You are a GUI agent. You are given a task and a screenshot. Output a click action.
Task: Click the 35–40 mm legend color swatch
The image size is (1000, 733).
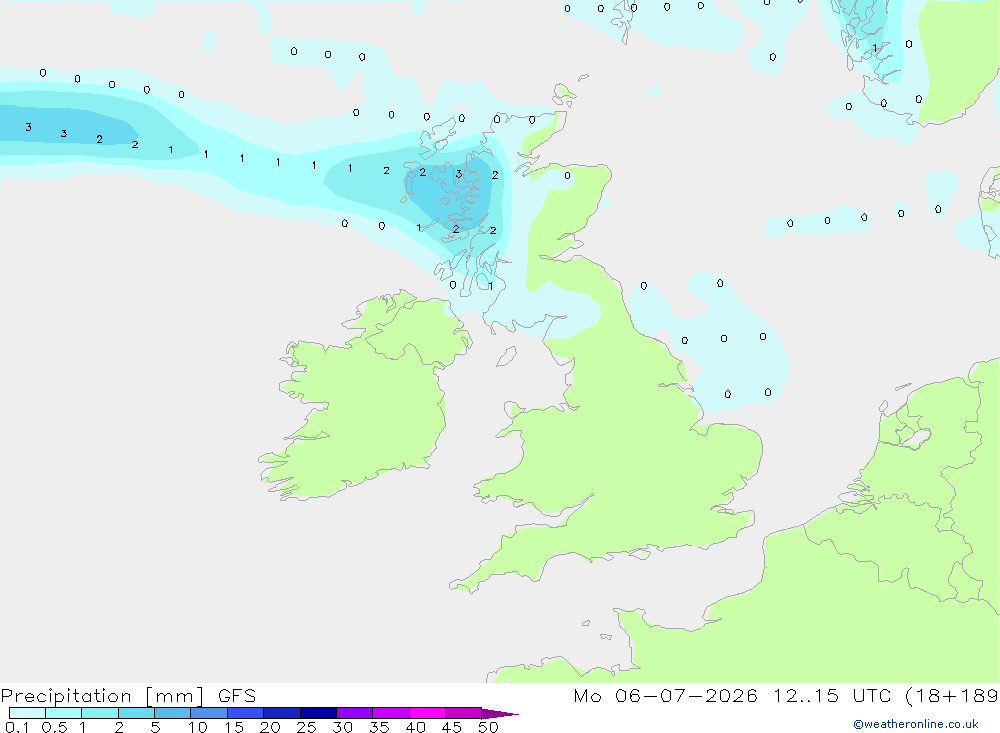[390, 713]
